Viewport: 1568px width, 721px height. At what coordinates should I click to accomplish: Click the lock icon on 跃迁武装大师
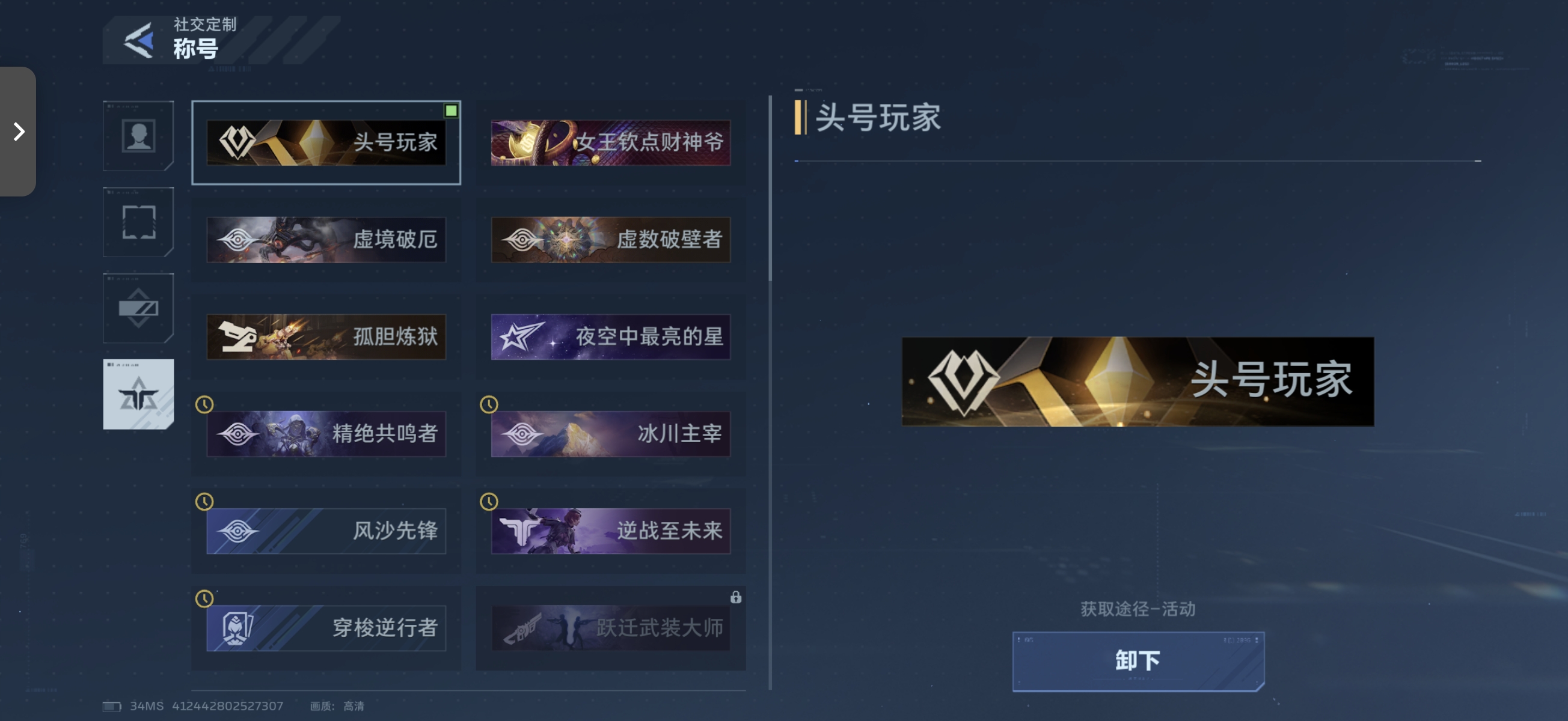point(736,597)
